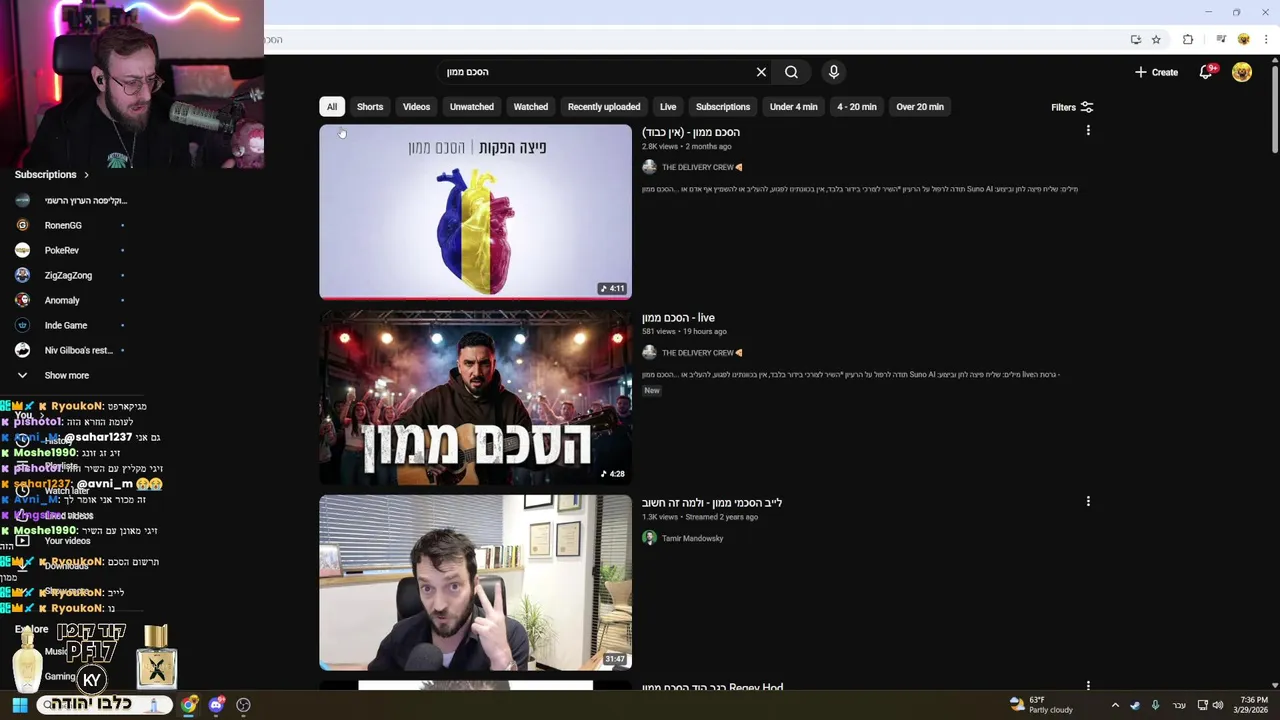Clear the YouTube search box with X
The width and height of the screenshot is (1280, 720).
761,72
